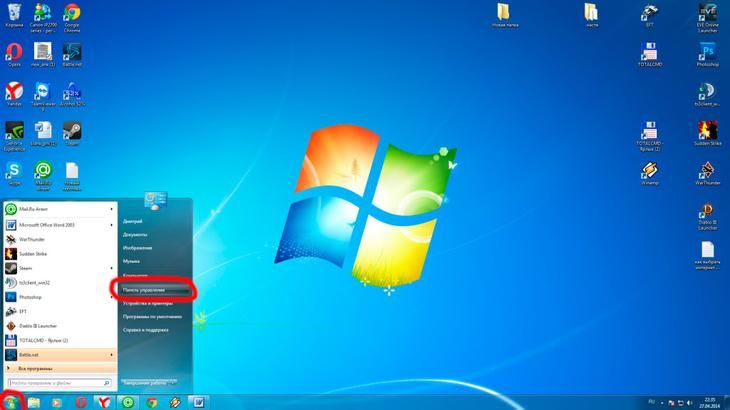Image resolution: width=730 pixels, height=410 pixels.
Task: Open the EVE Online Launcher desktop icon
Action: coord(708,18)
